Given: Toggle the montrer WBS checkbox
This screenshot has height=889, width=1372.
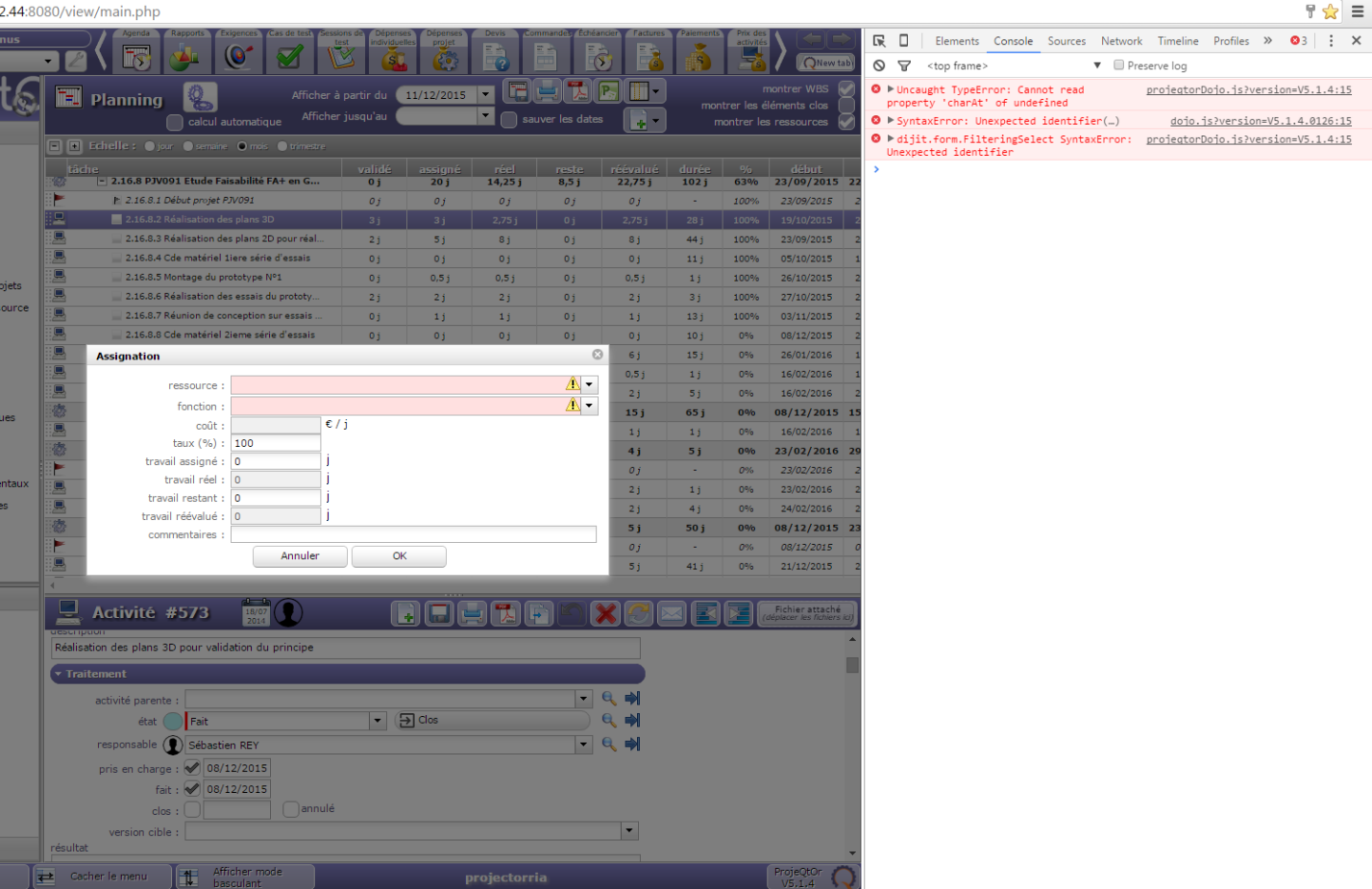Looking at the screenshot, I should point(846,88).
